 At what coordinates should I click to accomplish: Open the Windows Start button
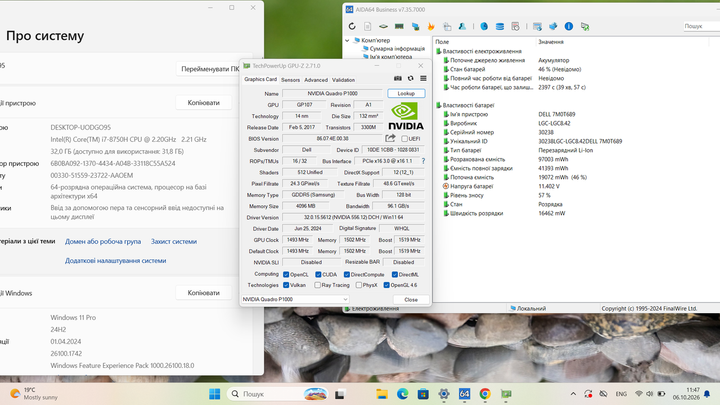tap(214, 394)
